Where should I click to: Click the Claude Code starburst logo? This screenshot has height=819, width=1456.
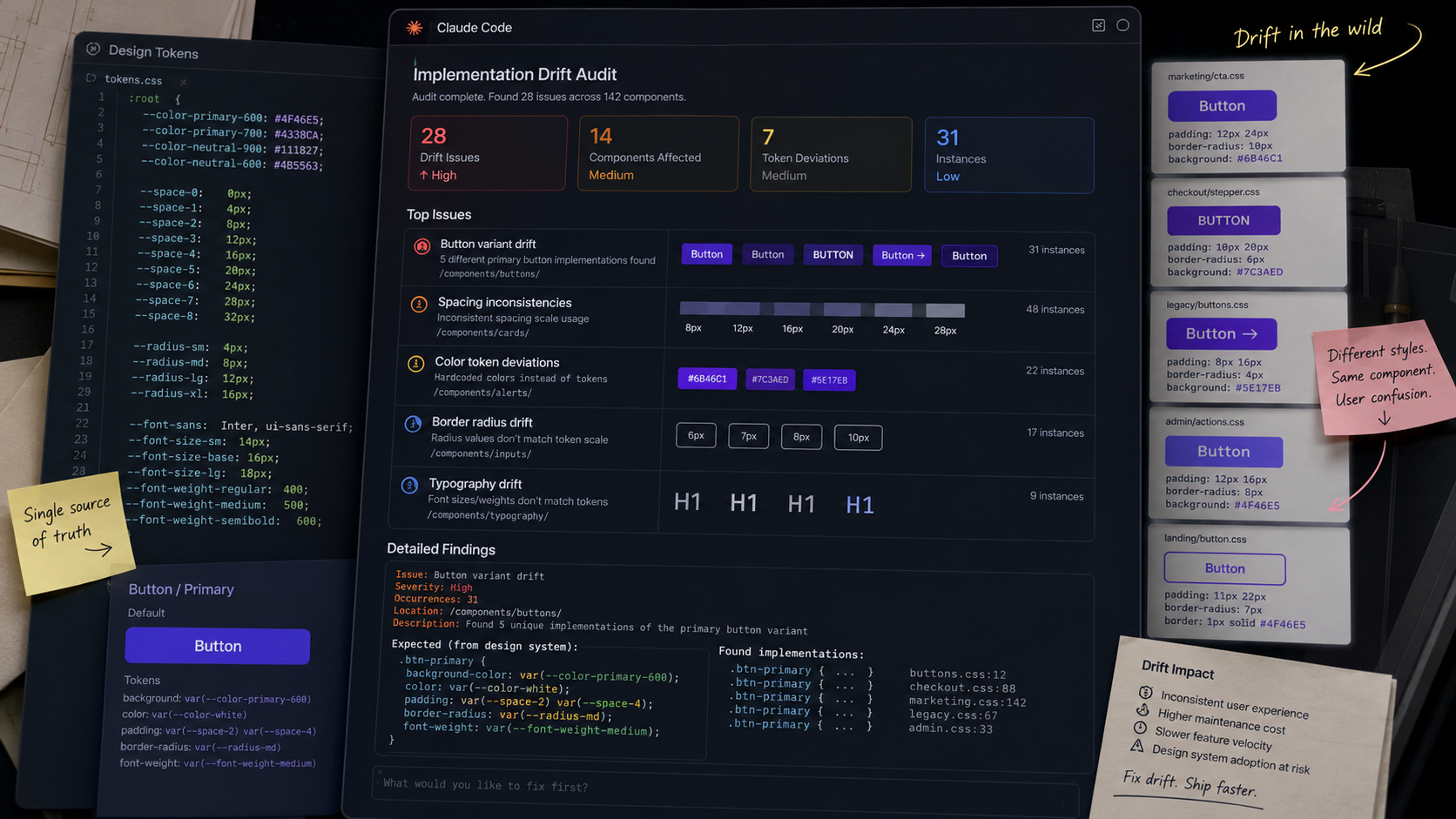415,28
